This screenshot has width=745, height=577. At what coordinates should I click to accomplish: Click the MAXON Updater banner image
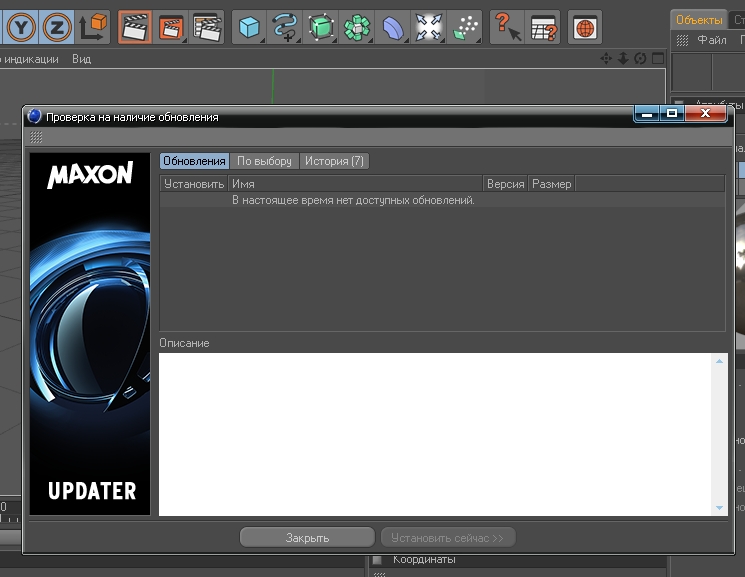pos(90,334)
